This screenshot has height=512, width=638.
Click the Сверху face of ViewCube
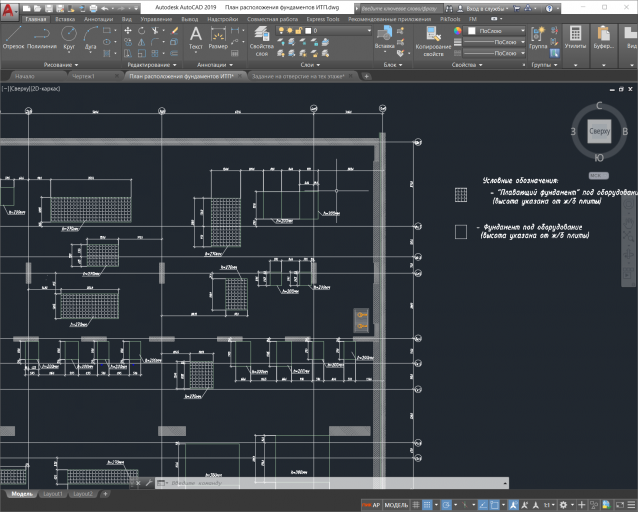[599, 131]
